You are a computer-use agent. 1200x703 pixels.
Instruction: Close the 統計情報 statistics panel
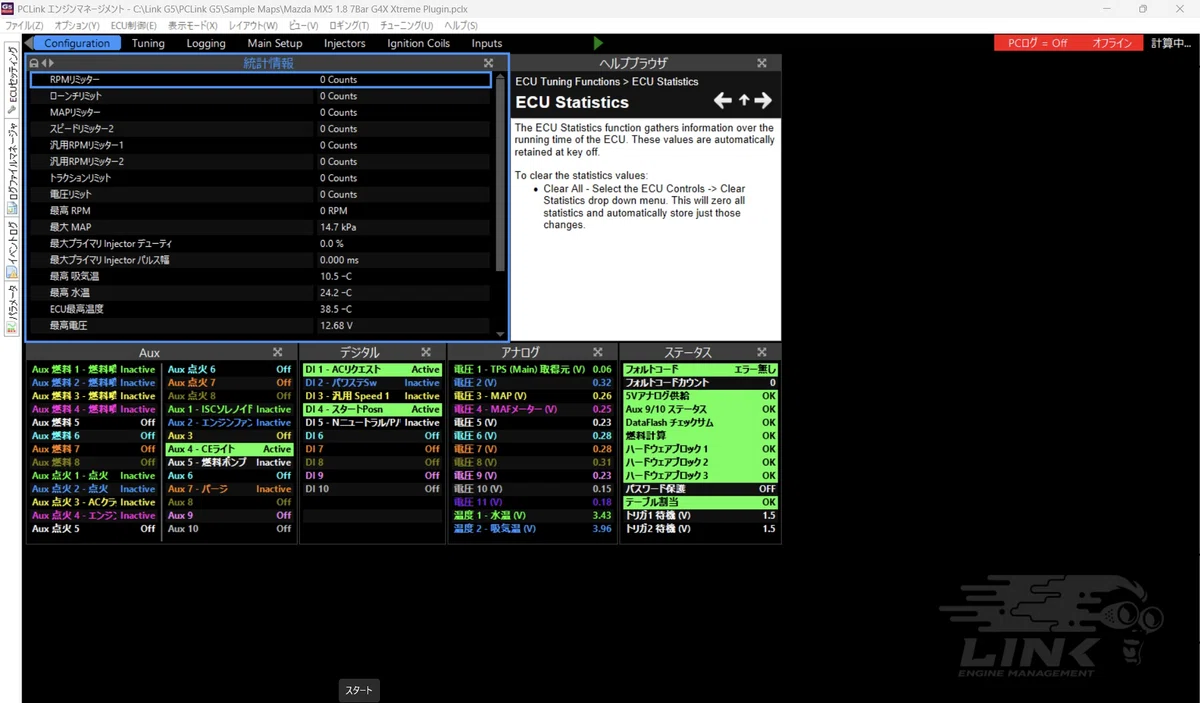(x=489, y=63)
